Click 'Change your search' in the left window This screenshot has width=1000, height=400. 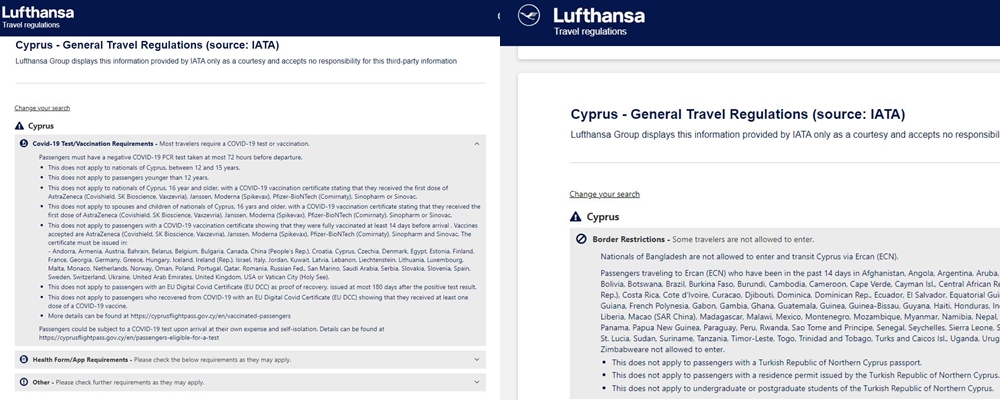coord(43,108)
